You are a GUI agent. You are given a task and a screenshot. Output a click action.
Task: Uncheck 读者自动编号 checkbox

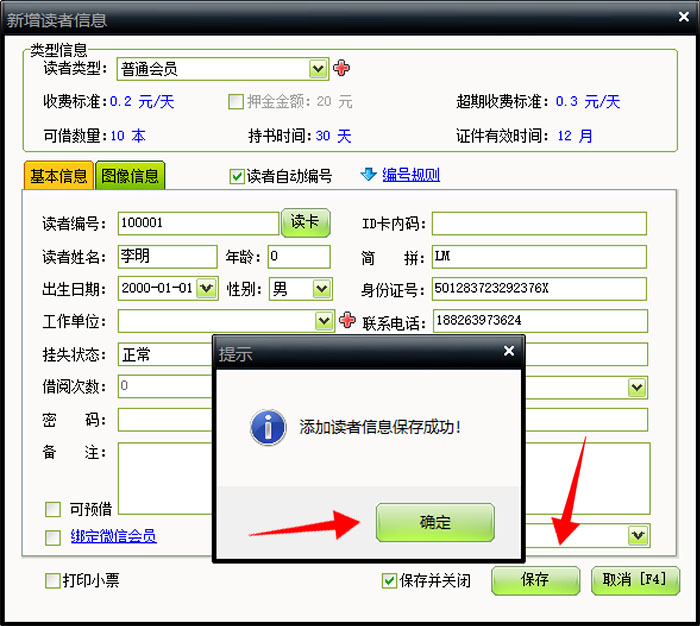click(x=236, y=176)
